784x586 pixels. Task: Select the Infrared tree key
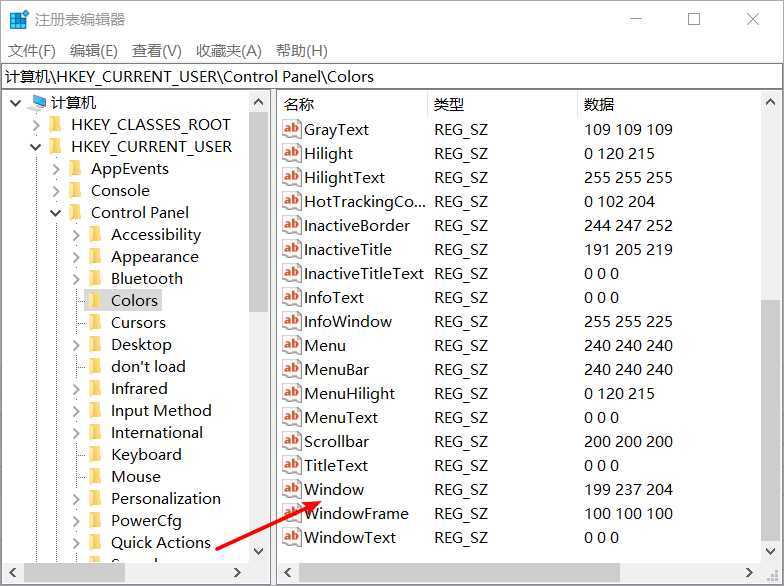pyautogui.click(x=139, y=388)
